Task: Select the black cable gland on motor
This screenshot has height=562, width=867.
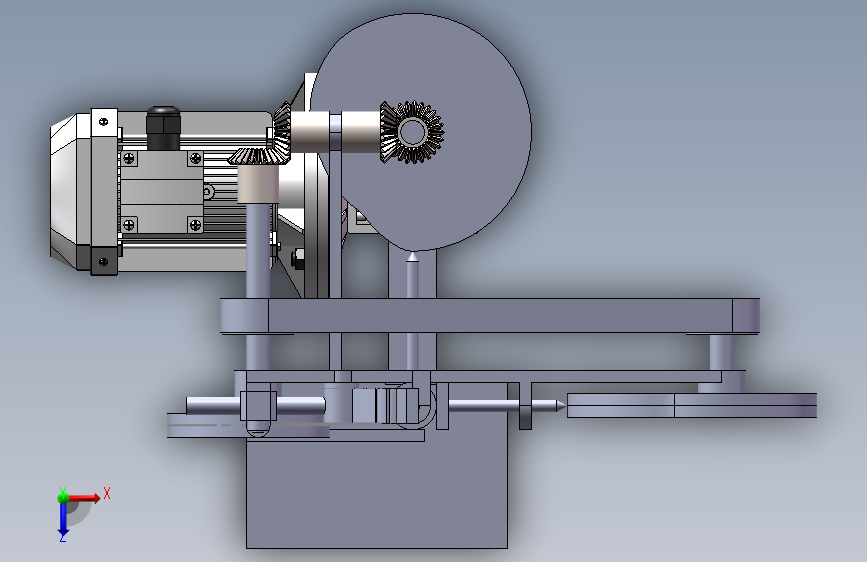Action: click(163, 128)
